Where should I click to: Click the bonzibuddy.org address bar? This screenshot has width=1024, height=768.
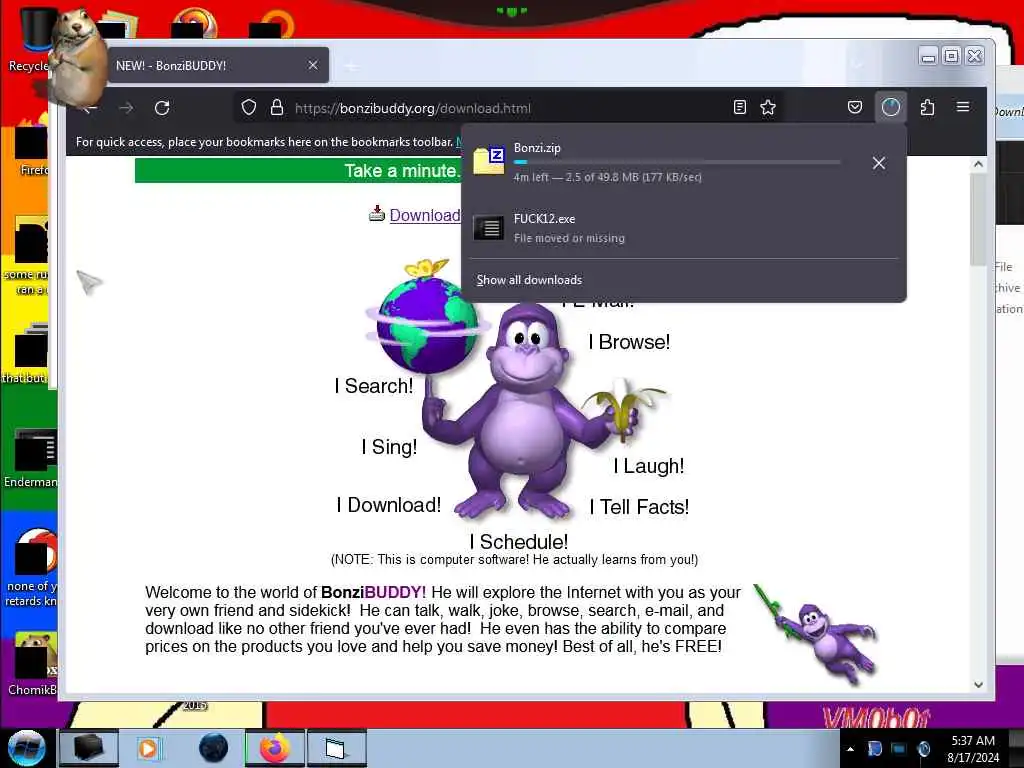tap(509, 108)
